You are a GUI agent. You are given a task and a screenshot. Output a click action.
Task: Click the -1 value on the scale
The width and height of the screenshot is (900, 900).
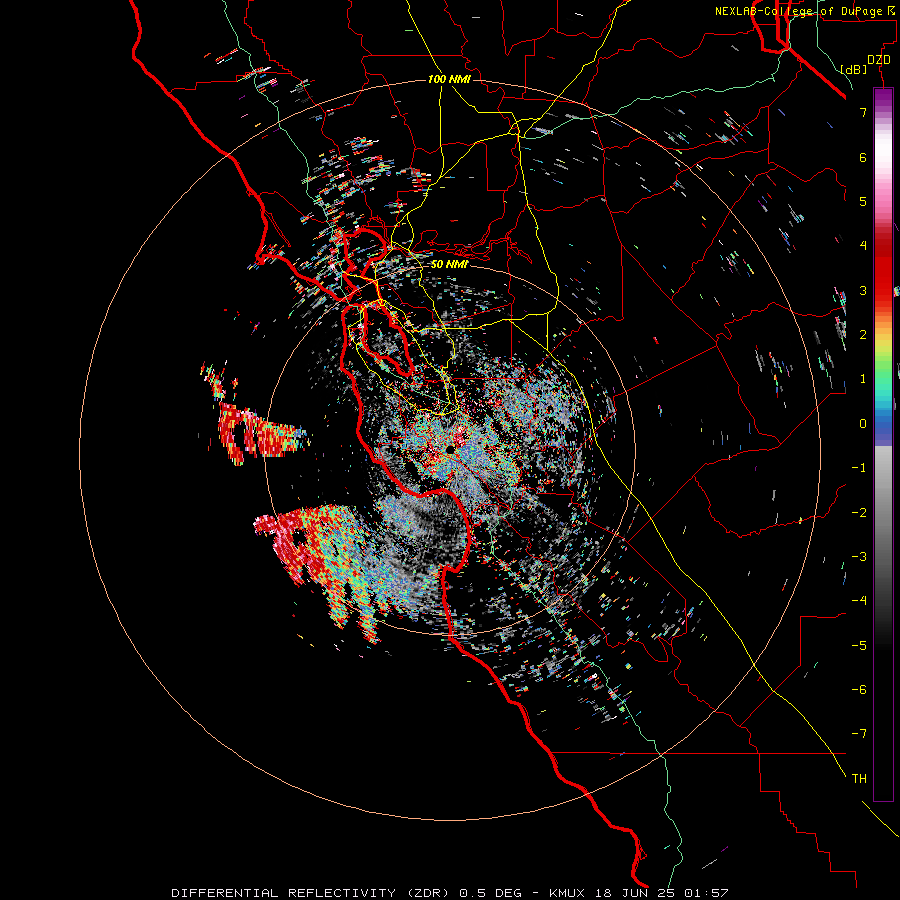(x=859, y=468)
